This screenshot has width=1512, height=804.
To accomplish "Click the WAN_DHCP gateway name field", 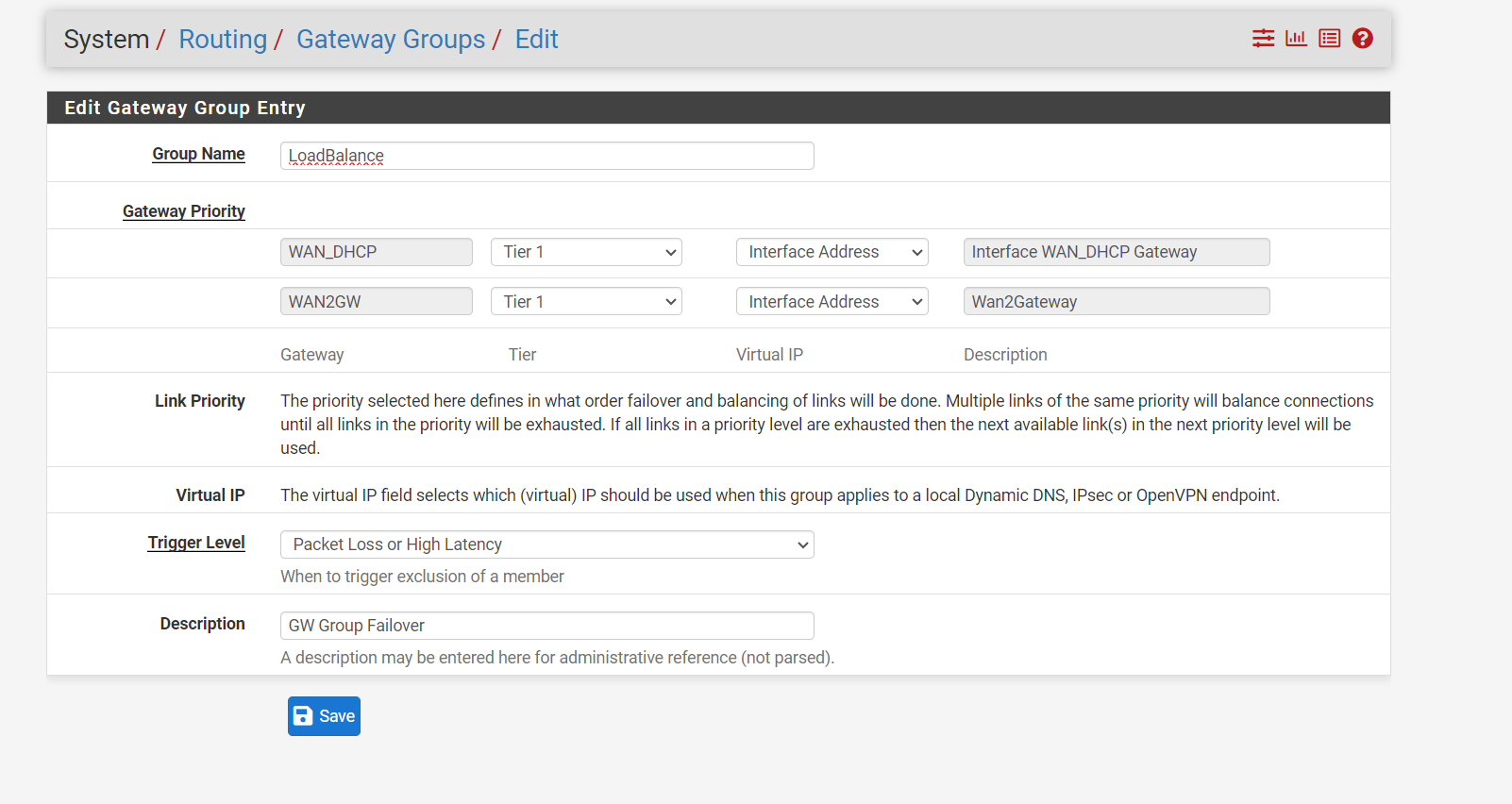I will (x=377, y=252).
